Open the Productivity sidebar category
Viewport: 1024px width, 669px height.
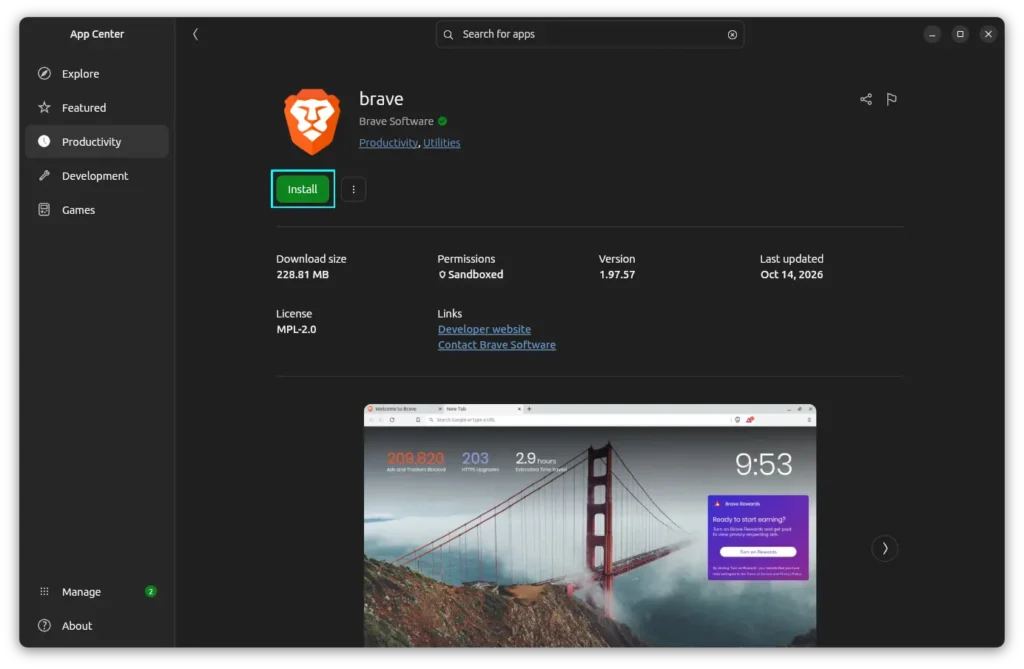pyautogui.click(x=97, y=142)
